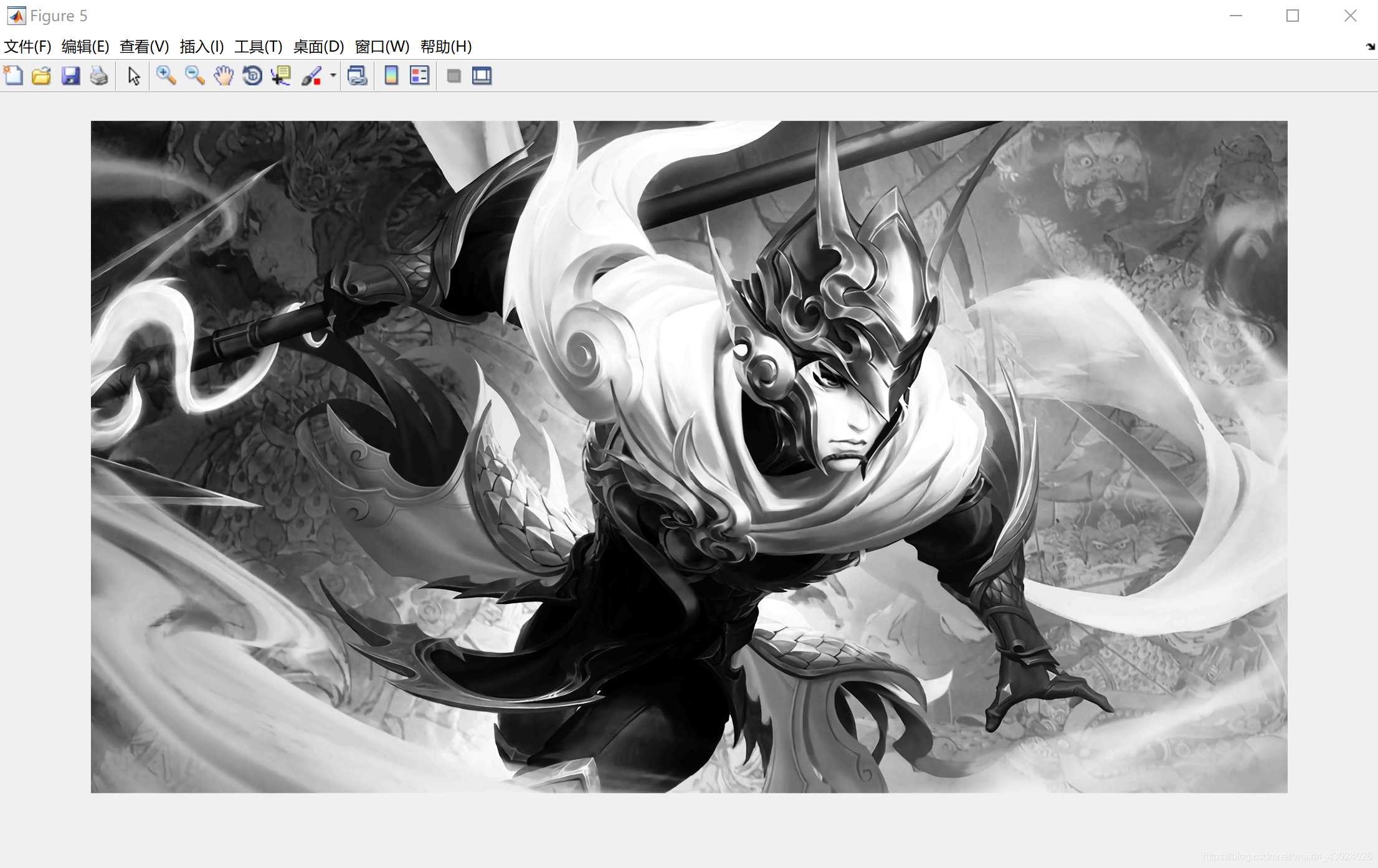Open the 插入(I) menu

click(202, 47)
